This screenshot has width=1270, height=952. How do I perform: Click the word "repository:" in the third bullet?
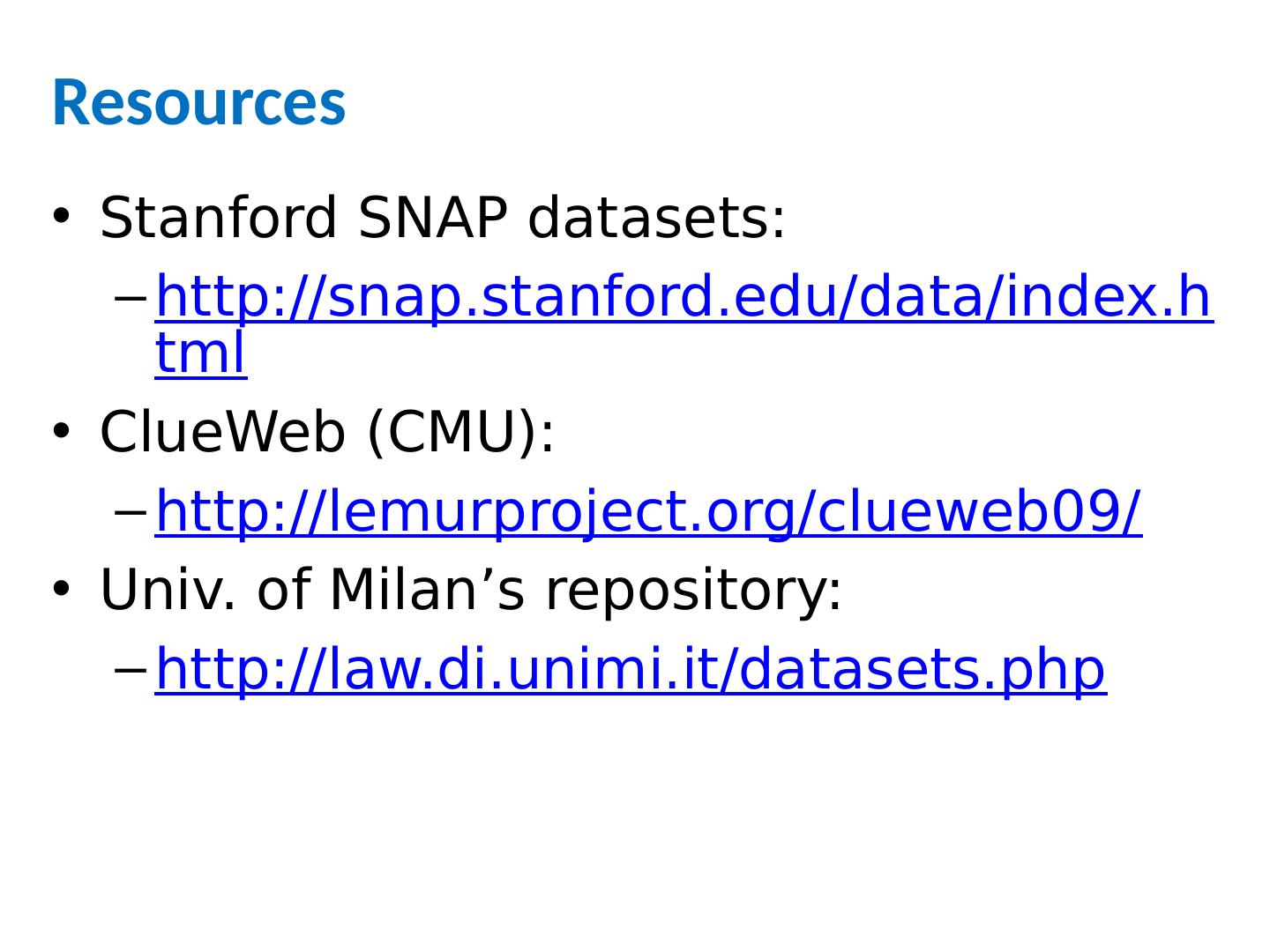[694, 590]
